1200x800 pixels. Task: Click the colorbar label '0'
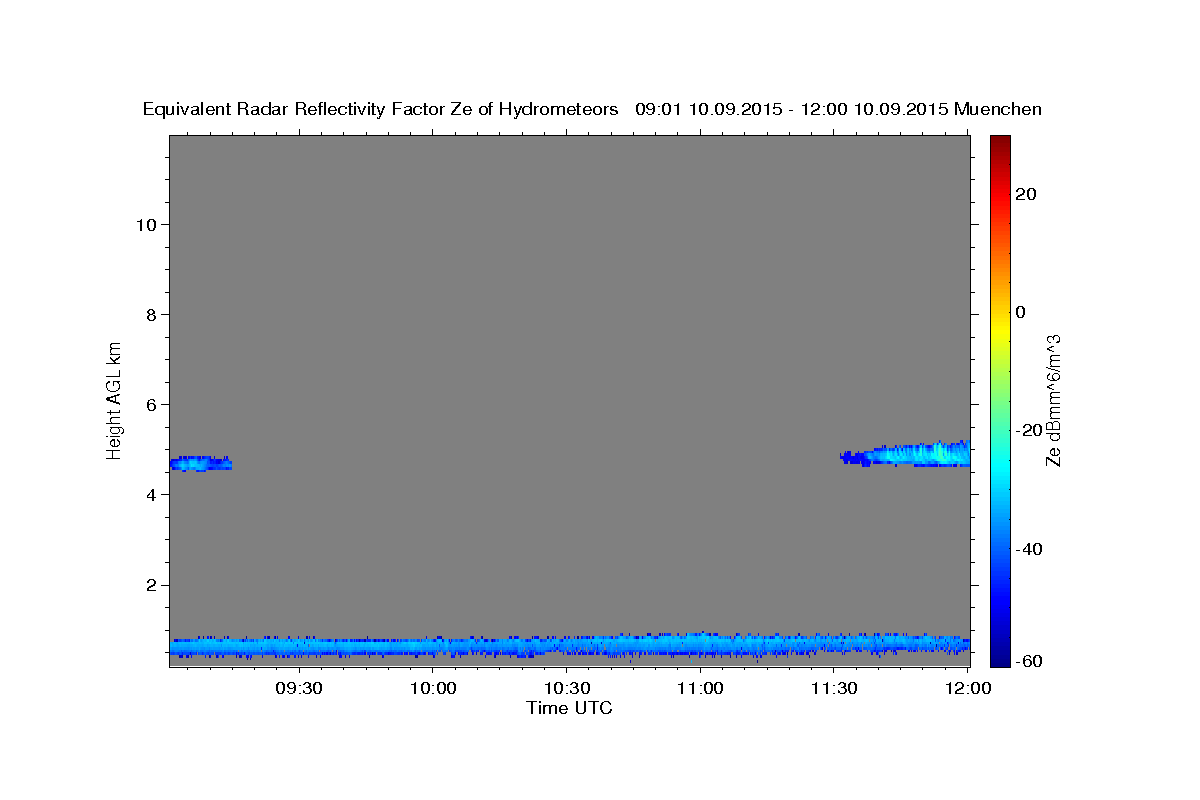(1020, 312)
